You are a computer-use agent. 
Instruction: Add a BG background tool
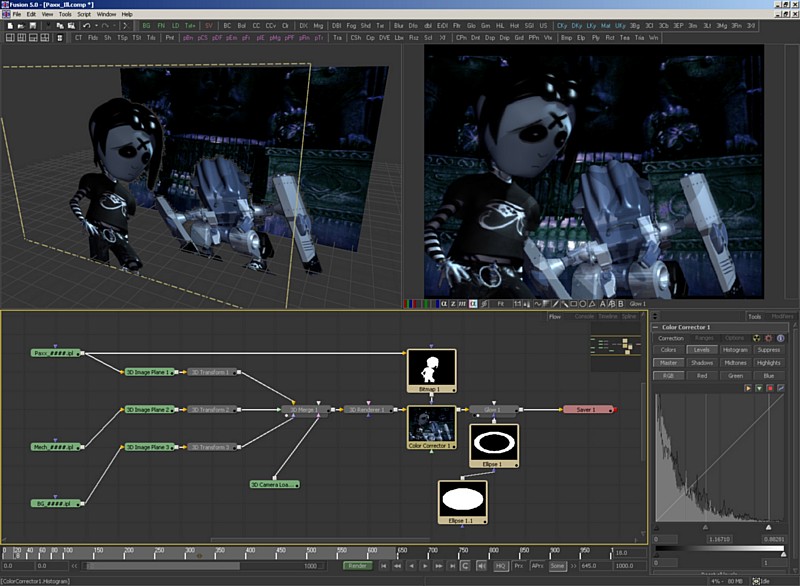pos(146,26)
